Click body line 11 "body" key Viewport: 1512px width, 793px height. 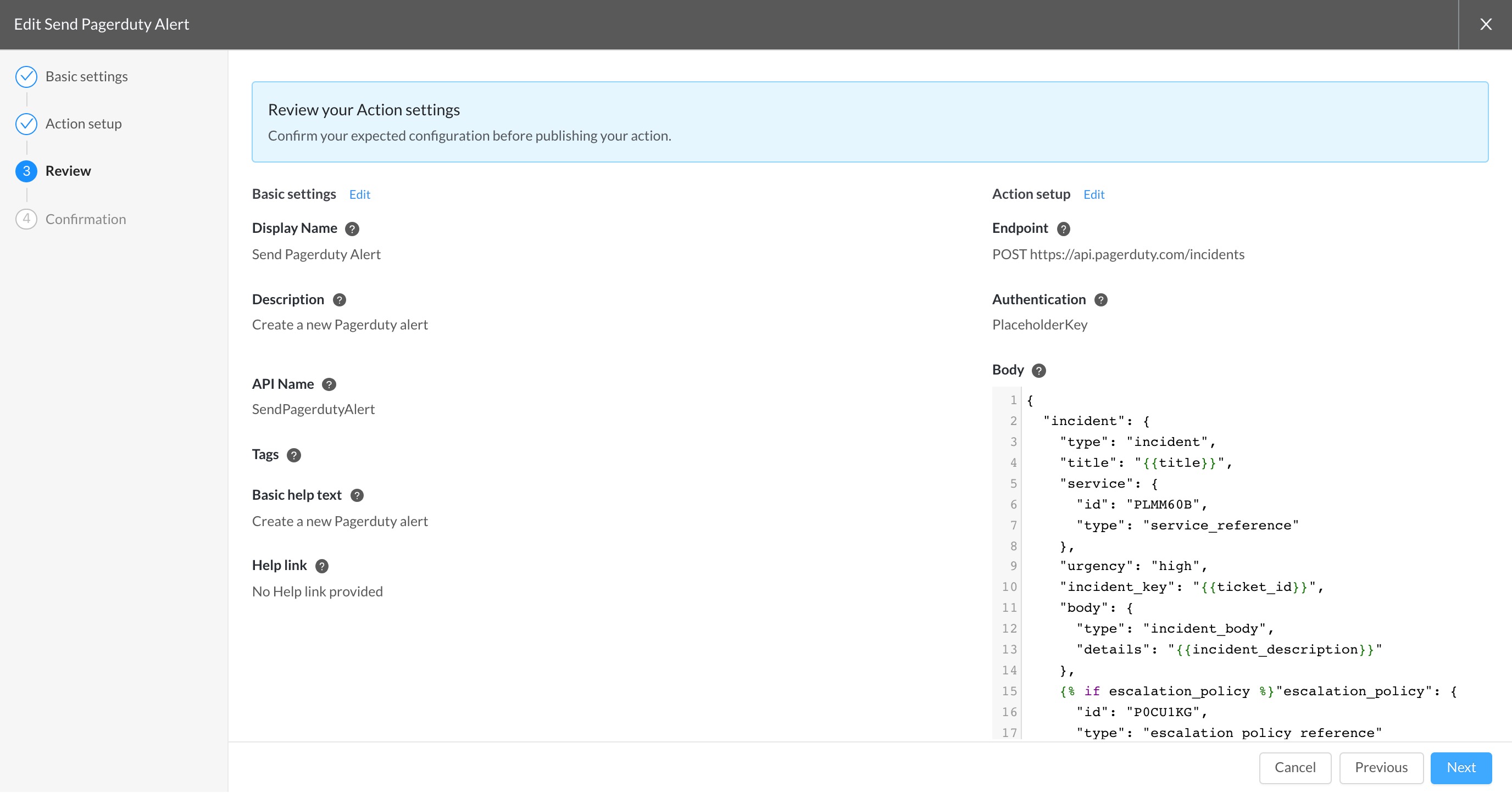[x=1097, y=608]
